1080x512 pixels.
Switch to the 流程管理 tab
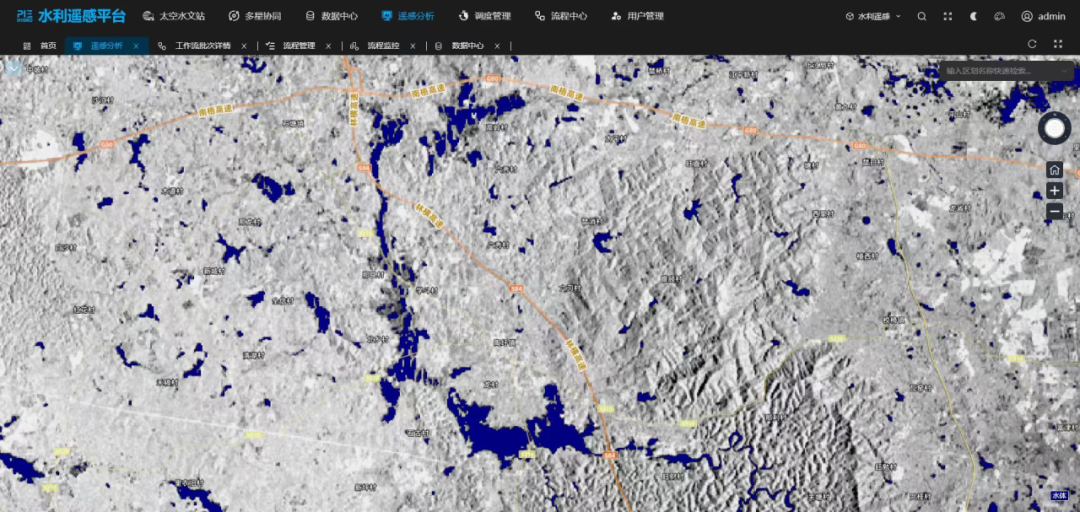click(x=298, y=46)
